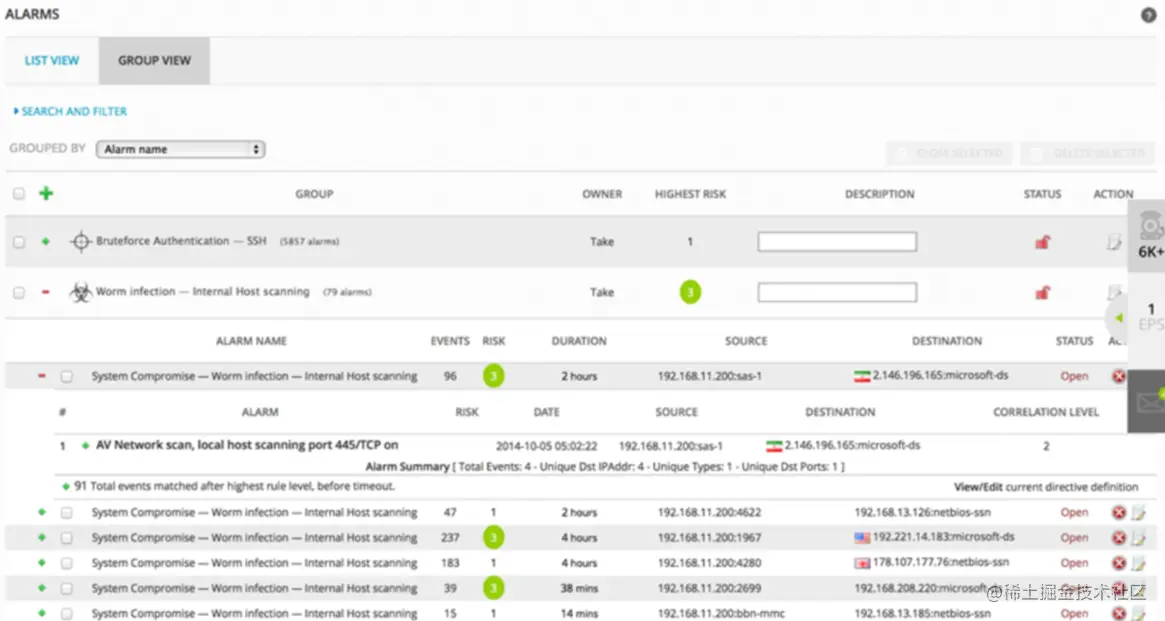Viewport: 1165px width, 621px height.
Task: Expand the 237-event Worm infection alarm
Action: click(42, 537)
